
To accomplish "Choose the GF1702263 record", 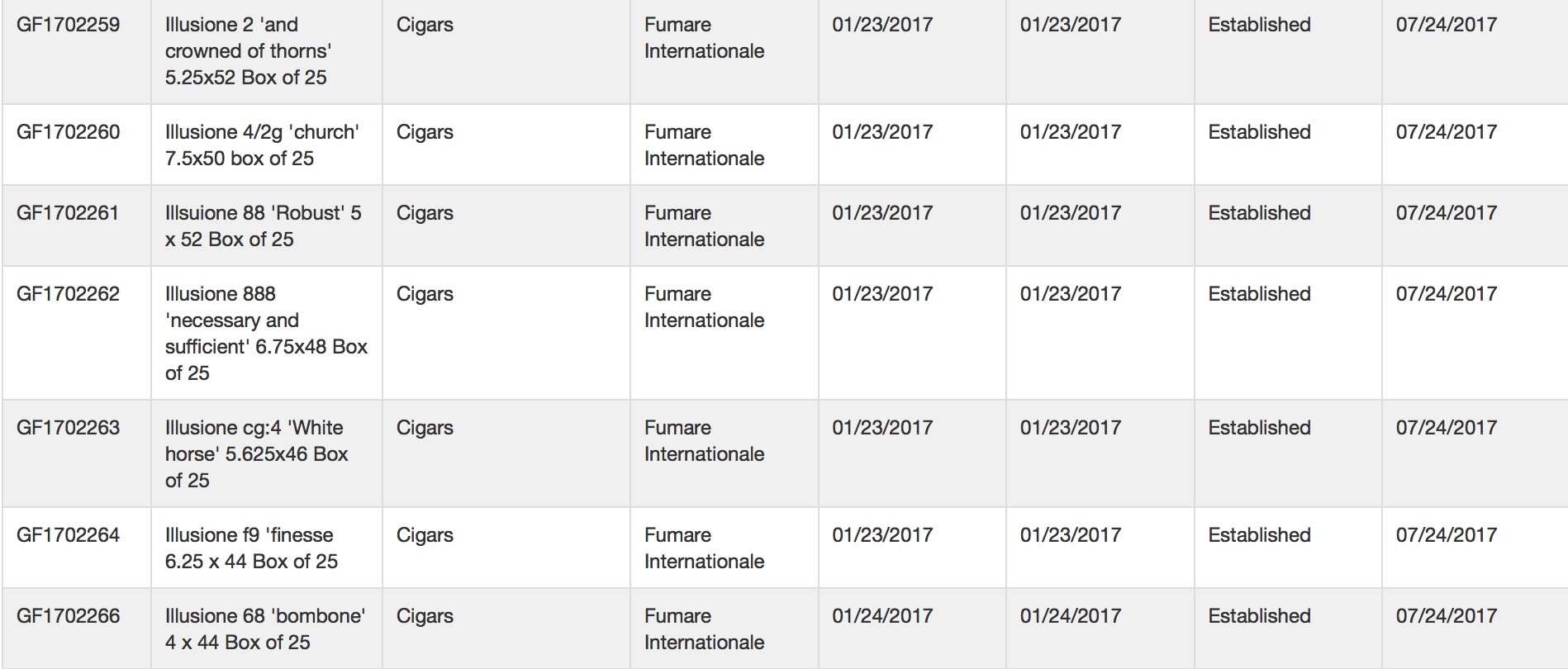I will click(68, 428).
